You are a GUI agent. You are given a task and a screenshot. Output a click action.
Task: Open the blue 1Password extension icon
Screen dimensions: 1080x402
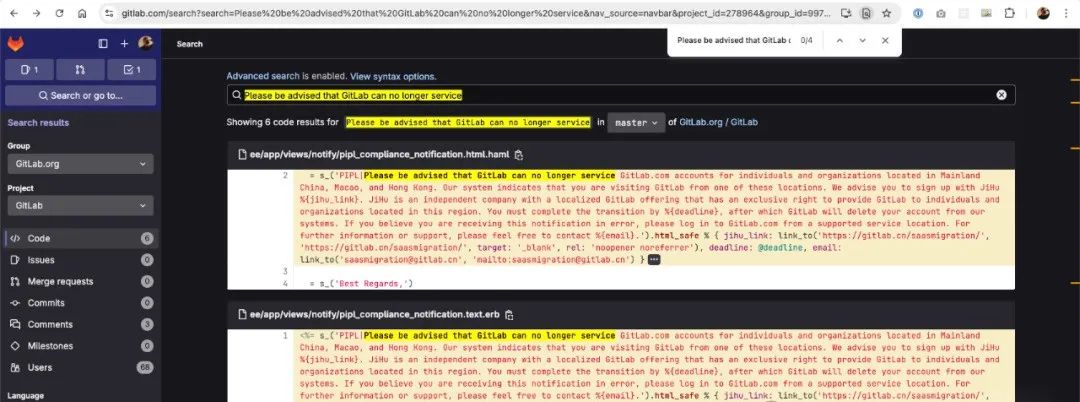point(918,13)
